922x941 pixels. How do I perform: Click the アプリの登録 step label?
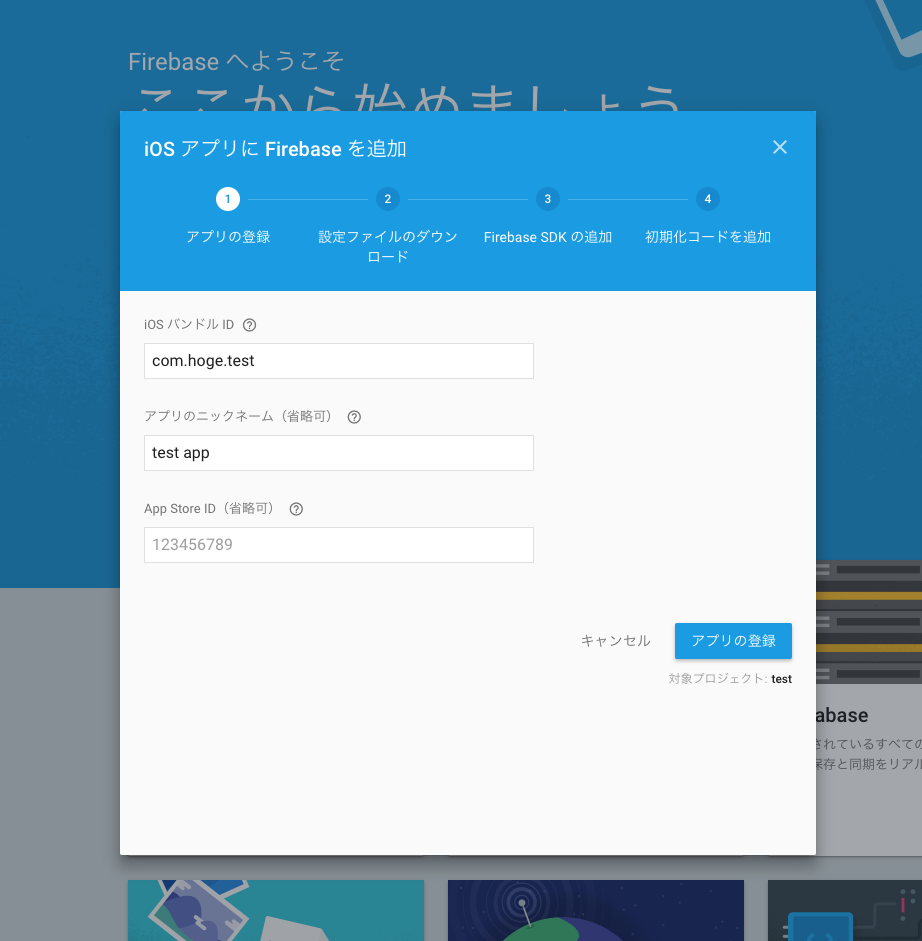click(x=228, y=236)
